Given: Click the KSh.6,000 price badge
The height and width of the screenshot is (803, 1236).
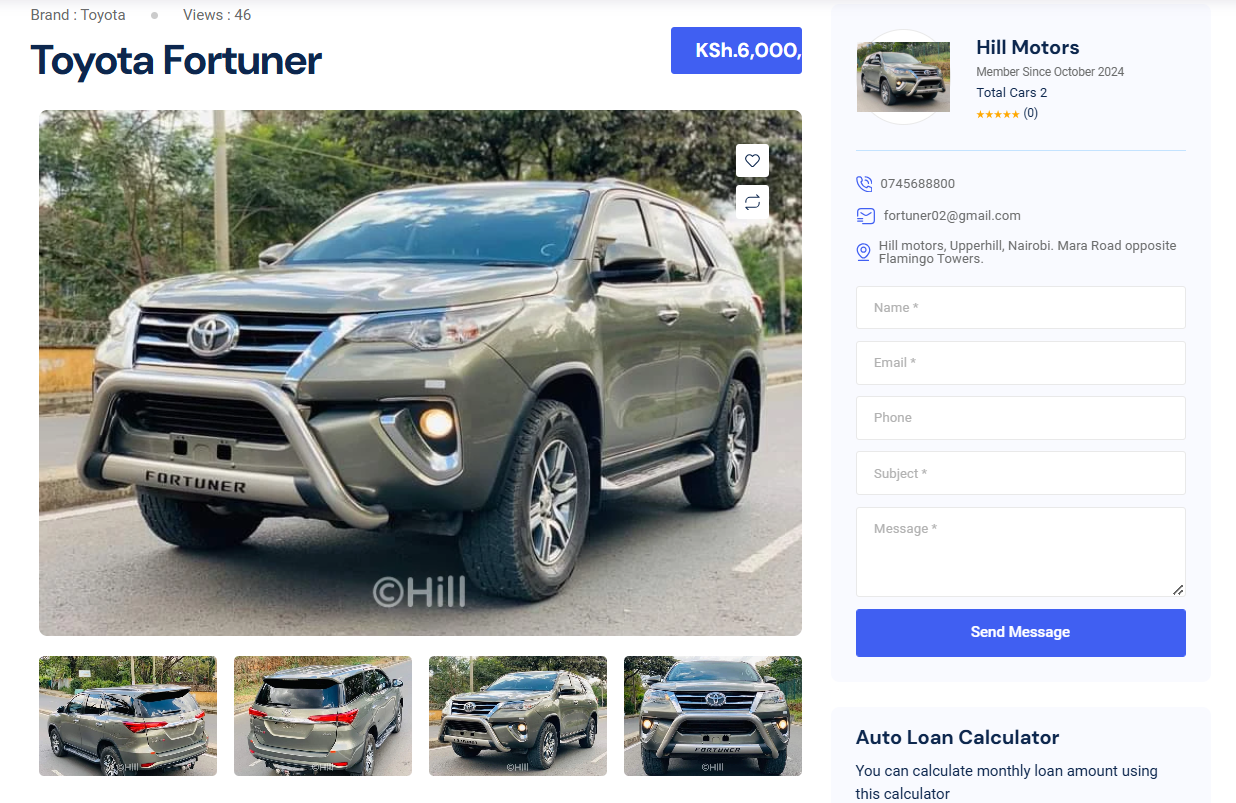Looking at the screenshot, I should pos(736,51).
